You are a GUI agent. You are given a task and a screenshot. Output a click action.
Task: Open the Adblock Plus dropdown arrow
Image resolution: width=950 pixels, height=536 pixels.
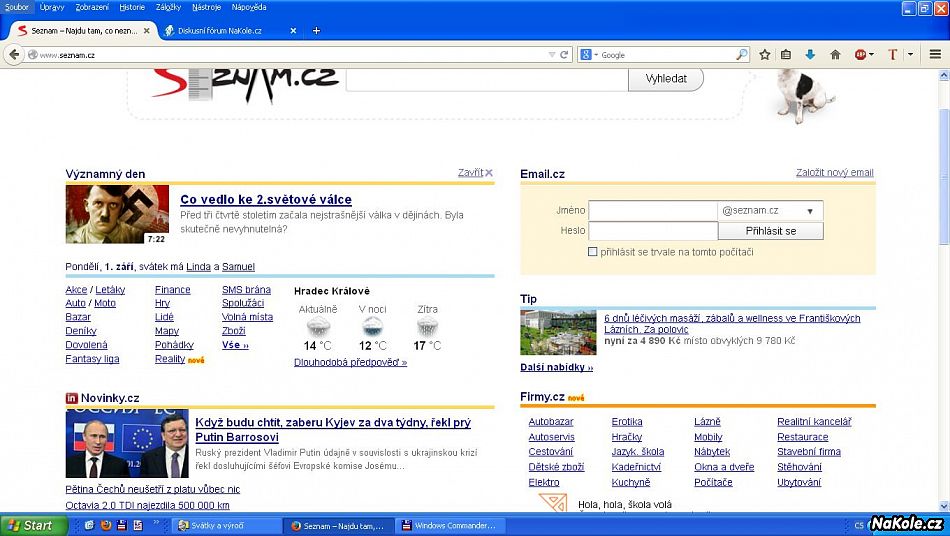pyautogui.click(x=871, y=55)
